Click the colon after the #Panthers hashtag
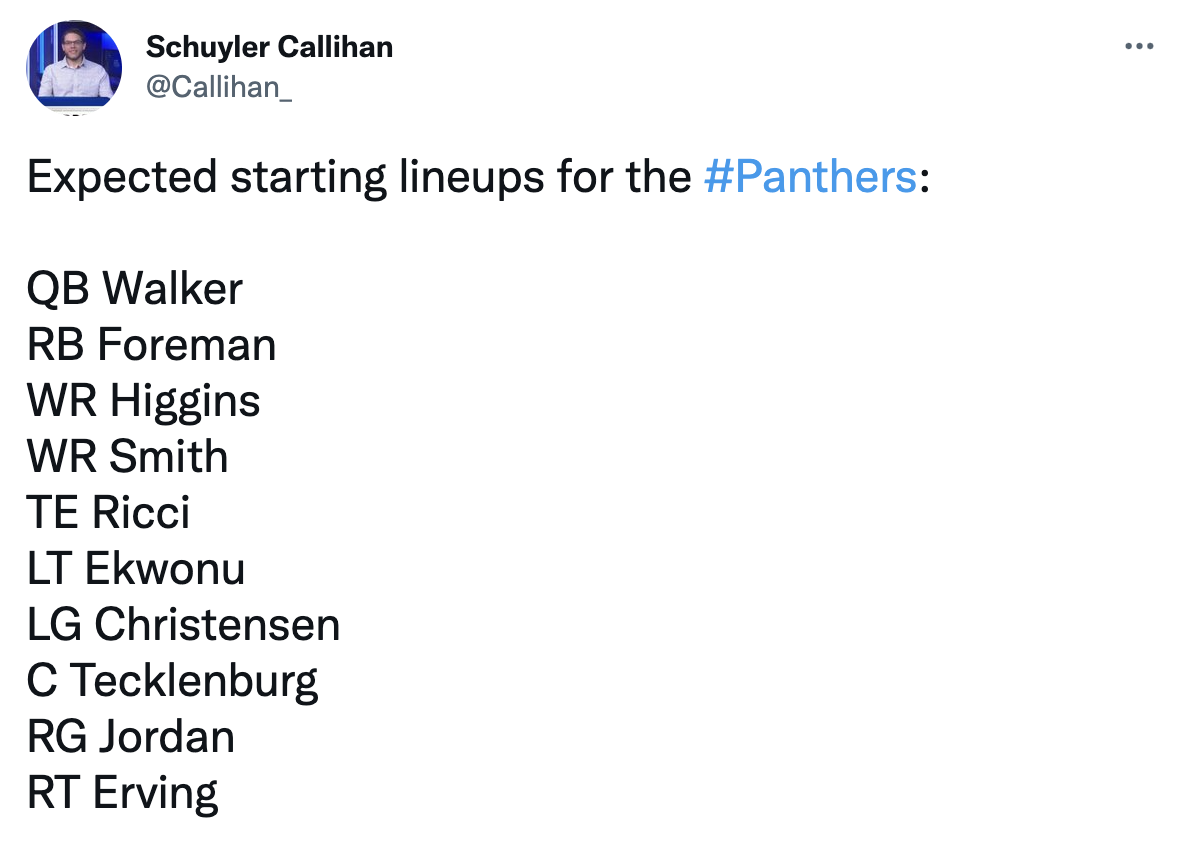 coord(924,177)
